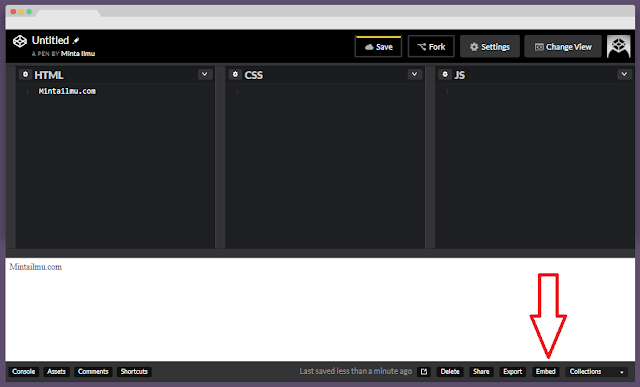Open the Collections dropdown

pos(596,371)
